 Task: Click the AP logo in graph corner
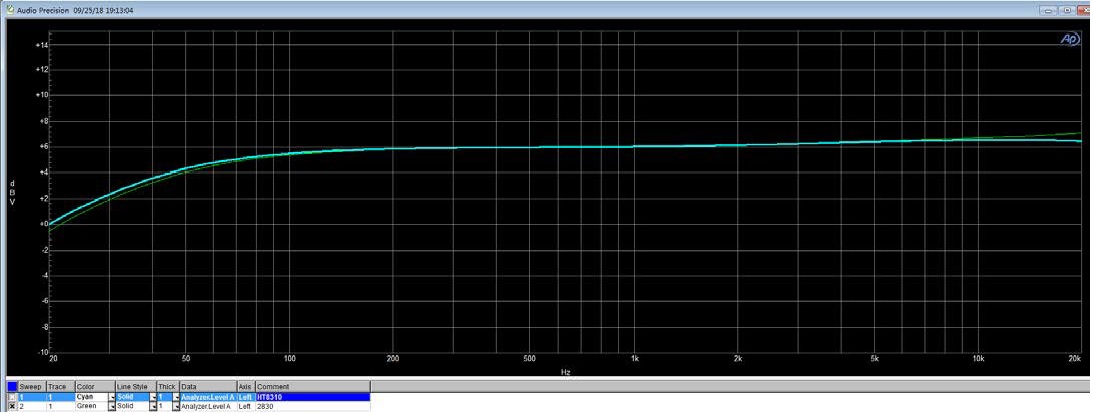tap(1069, 39)
